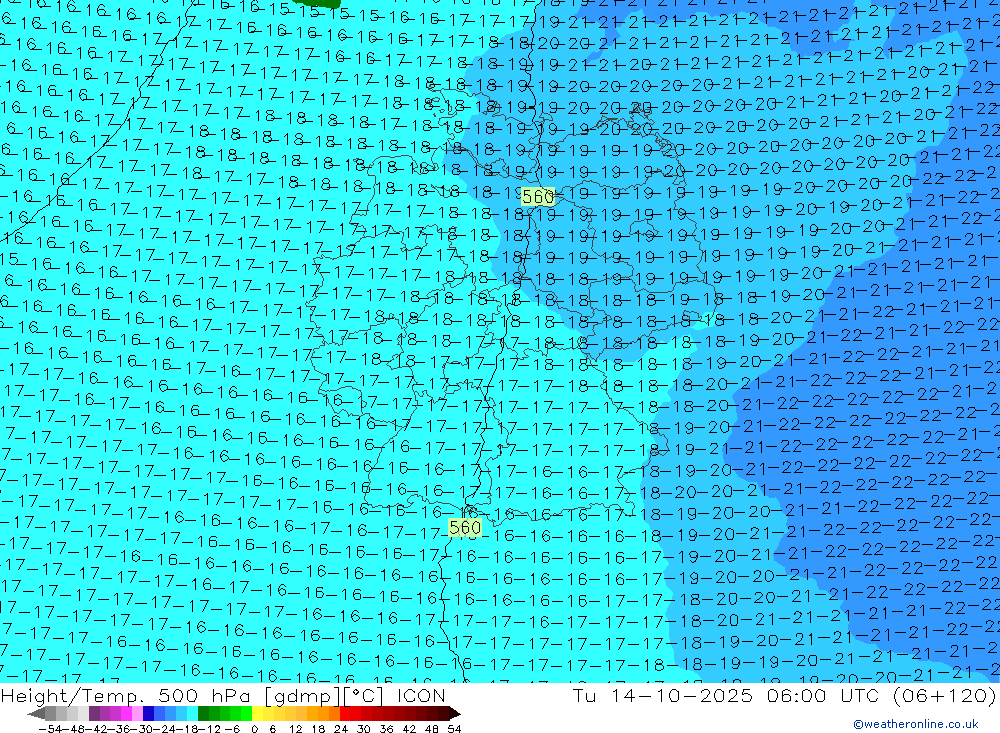This screenshot has height=733, width=1000.
Task: Click the upper 560 contour label
Action: point(538,197)
